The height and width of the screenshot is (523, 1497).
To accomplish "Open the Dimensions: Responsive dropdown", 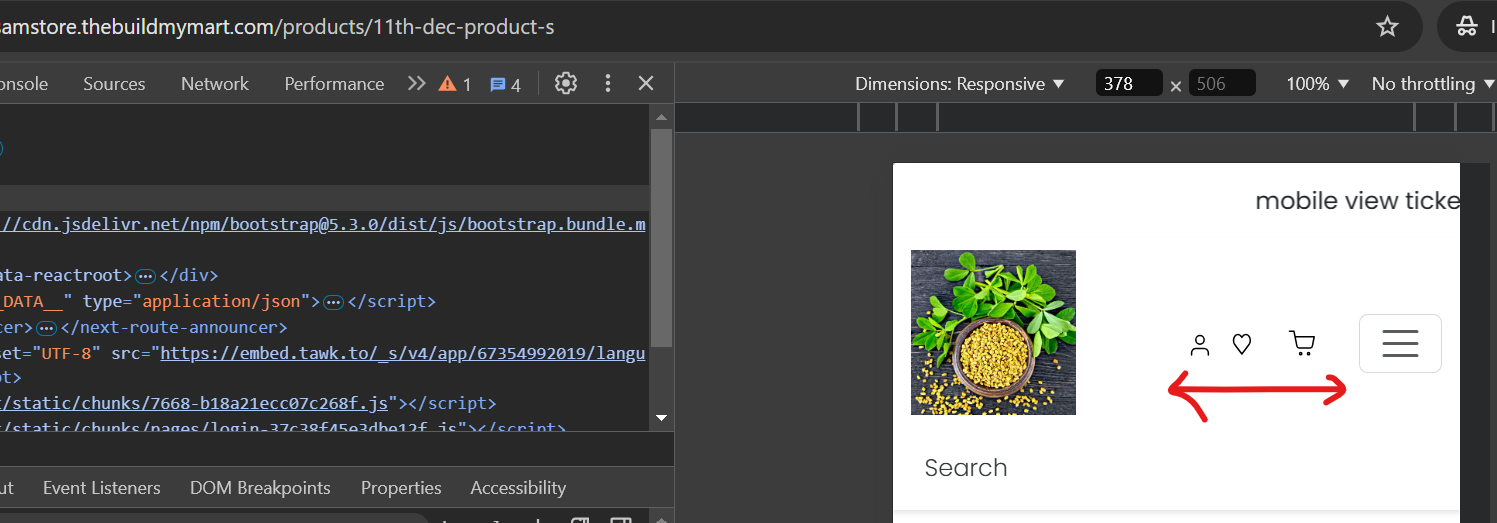I will click(x=960, y=84).
